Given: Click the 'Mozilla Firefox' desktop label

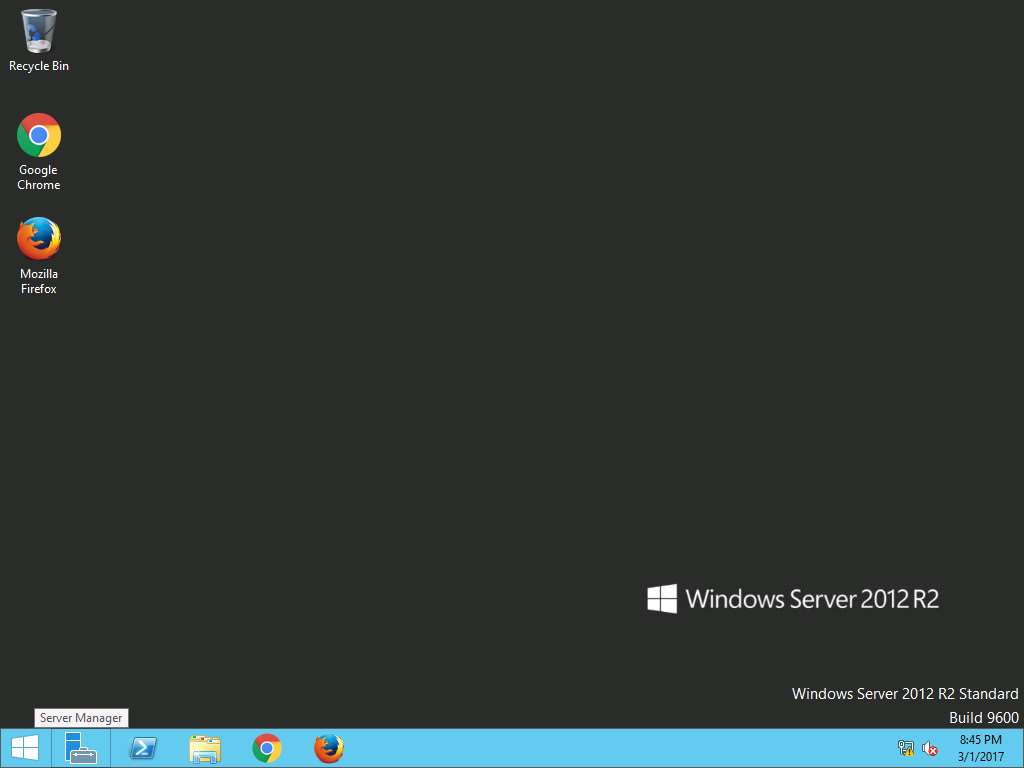Looking at the screenshot, I should [x=39, y=281].
